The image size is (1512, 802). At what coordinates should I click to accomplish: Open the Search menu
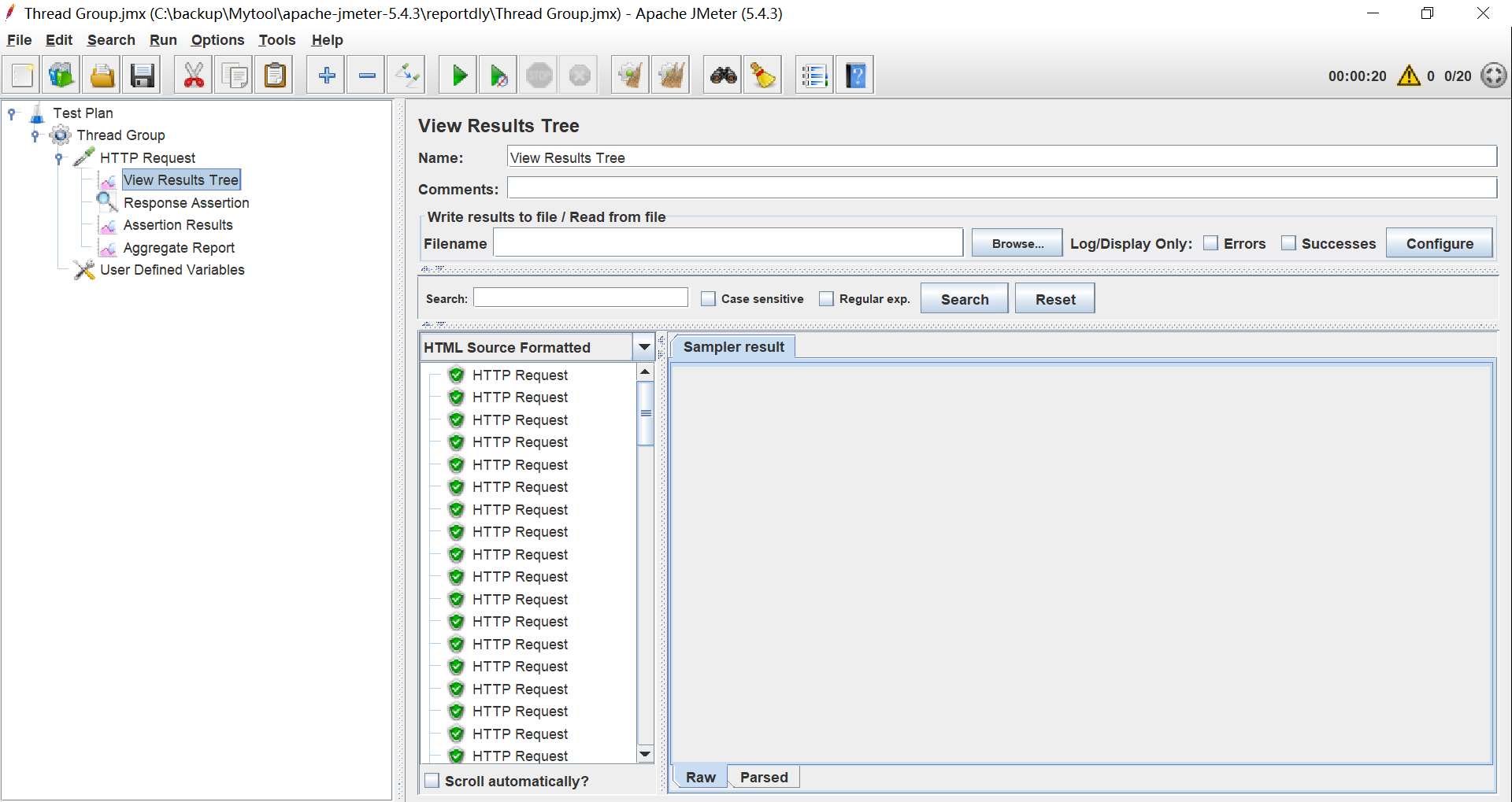[x=111, y=40]
